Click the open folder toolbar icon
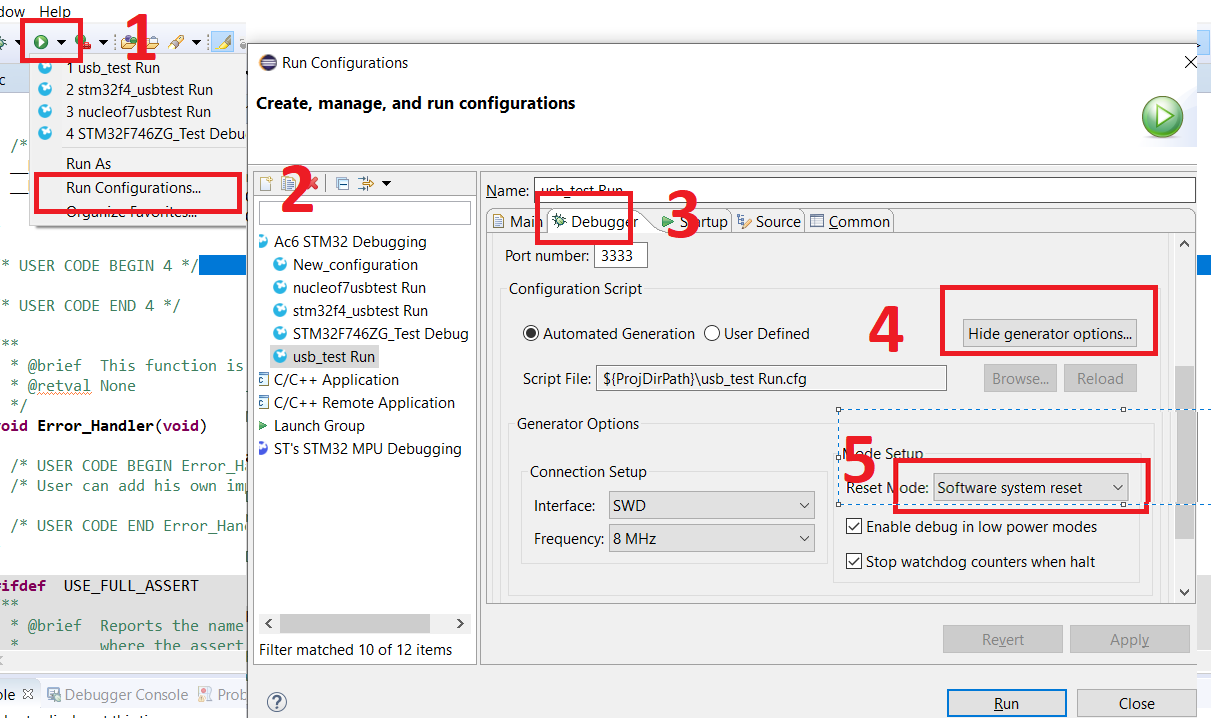The width and height of the screenshot is (1211, 718). click(128, 42)
